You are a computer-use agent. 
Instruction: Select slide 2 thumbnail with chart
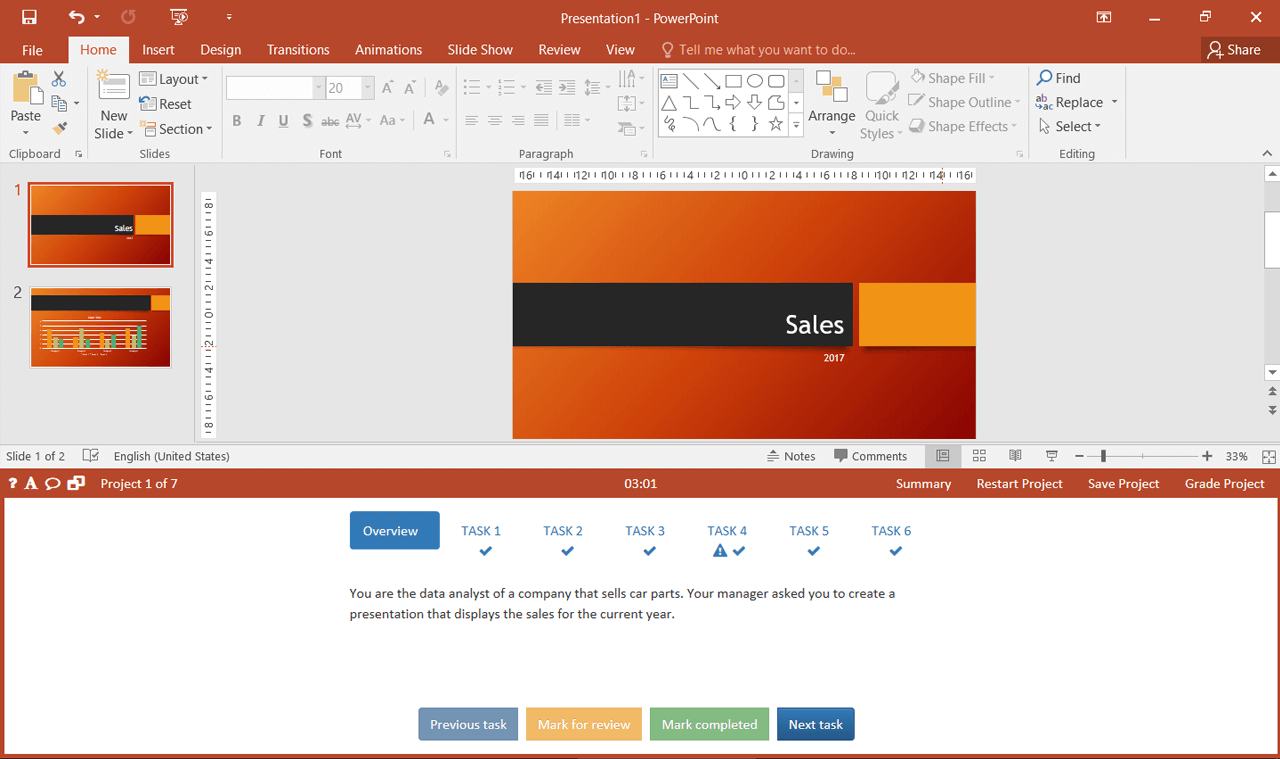click(x=100, y=327)
